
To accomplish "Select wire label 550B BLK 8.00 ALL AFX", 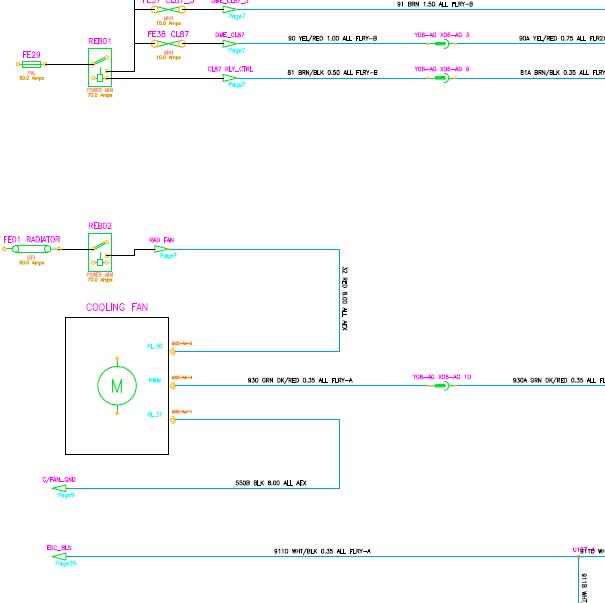I will pos(271,483).
